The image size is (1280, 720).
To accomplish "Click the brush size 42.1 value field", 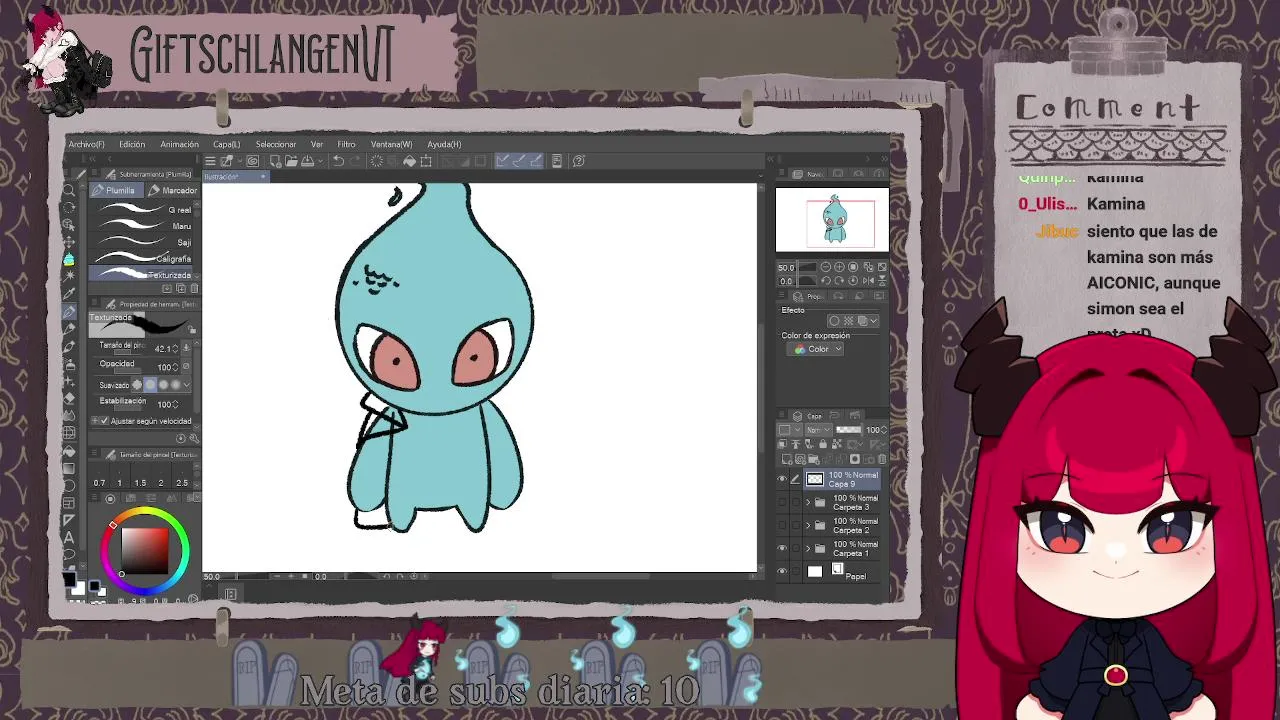I will click(x=162, y=348).
